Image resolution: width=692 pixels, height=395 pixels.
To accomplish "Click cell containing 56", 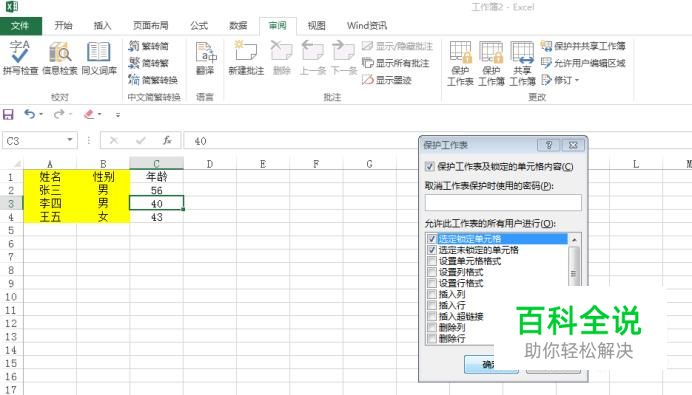I will (156, 190).
